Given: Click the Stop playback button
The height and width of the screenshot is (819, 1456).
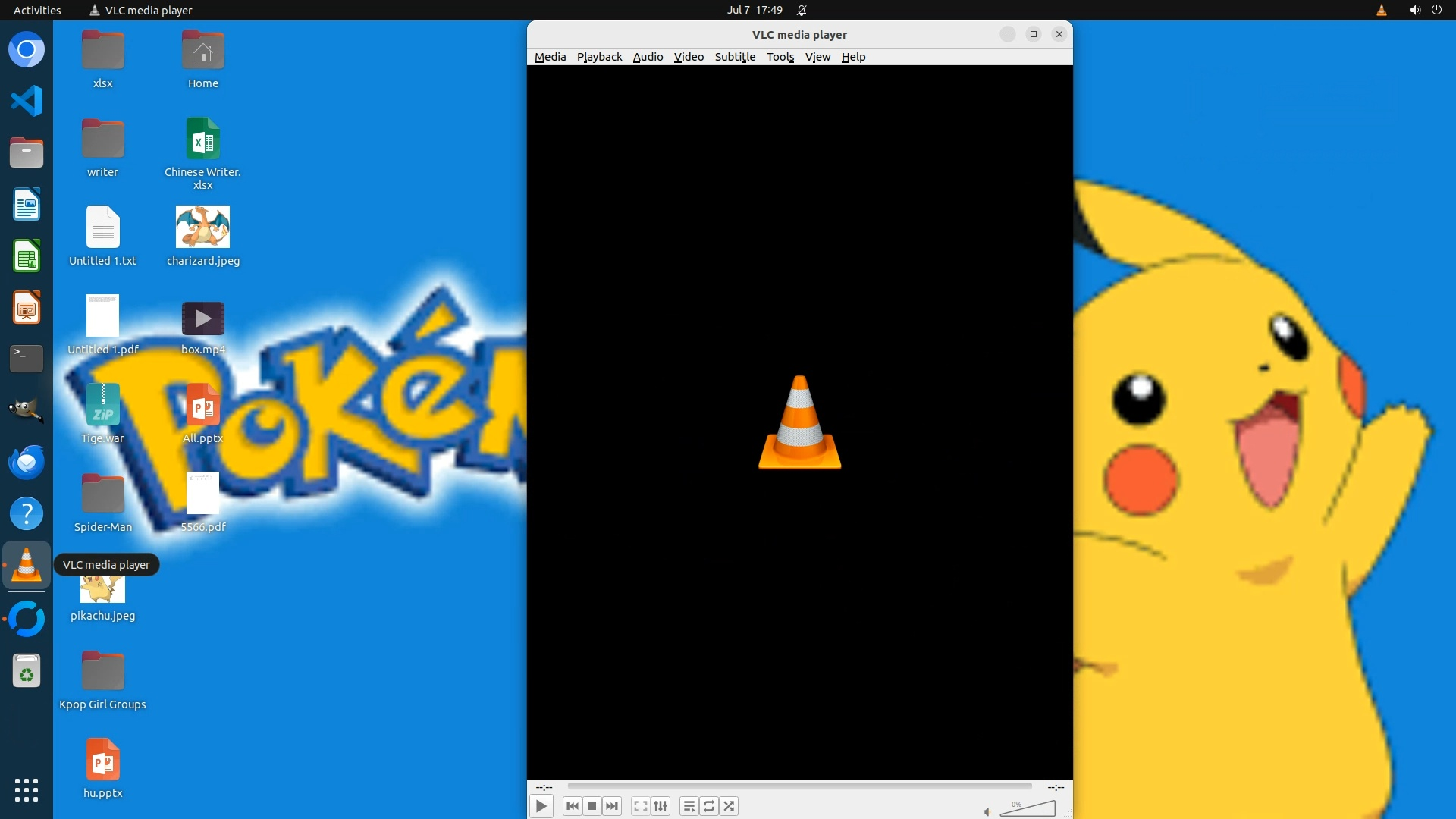Looking at the screenshot, I should 592,806.
